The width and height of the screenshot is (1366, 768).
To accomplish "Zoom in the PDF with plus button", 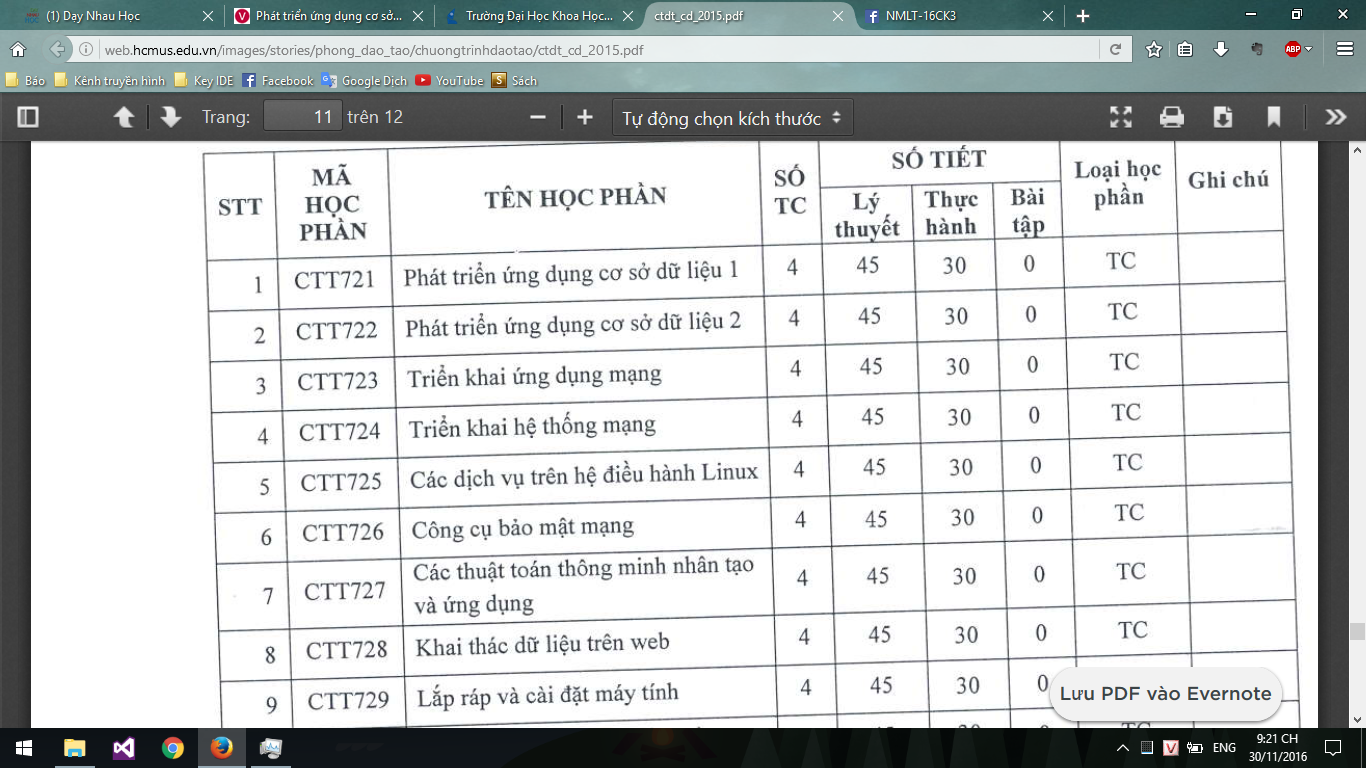I will point(585,117).
